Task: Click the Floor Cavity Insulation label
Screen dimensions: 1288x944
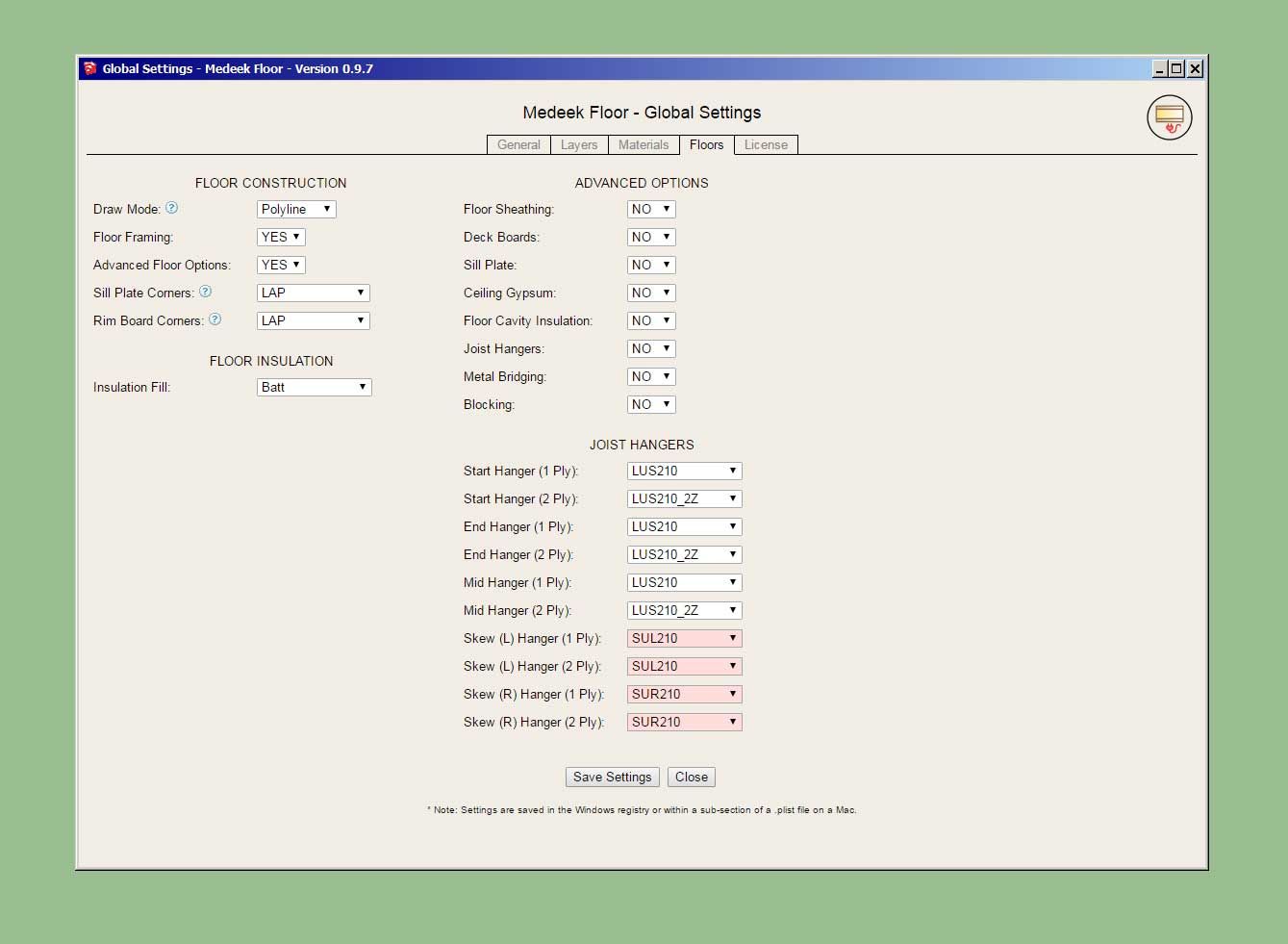Action: click(528, 320)
